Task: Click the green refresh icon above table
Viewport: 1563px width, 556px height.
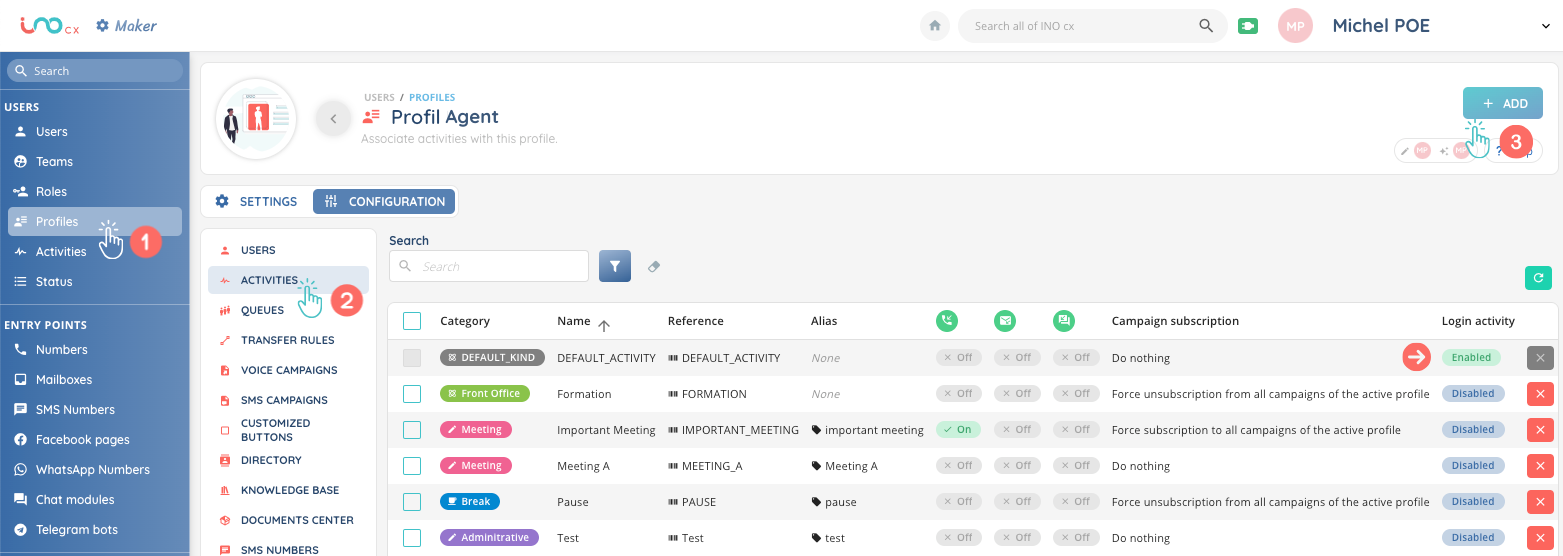Action: pos(1538,278)
